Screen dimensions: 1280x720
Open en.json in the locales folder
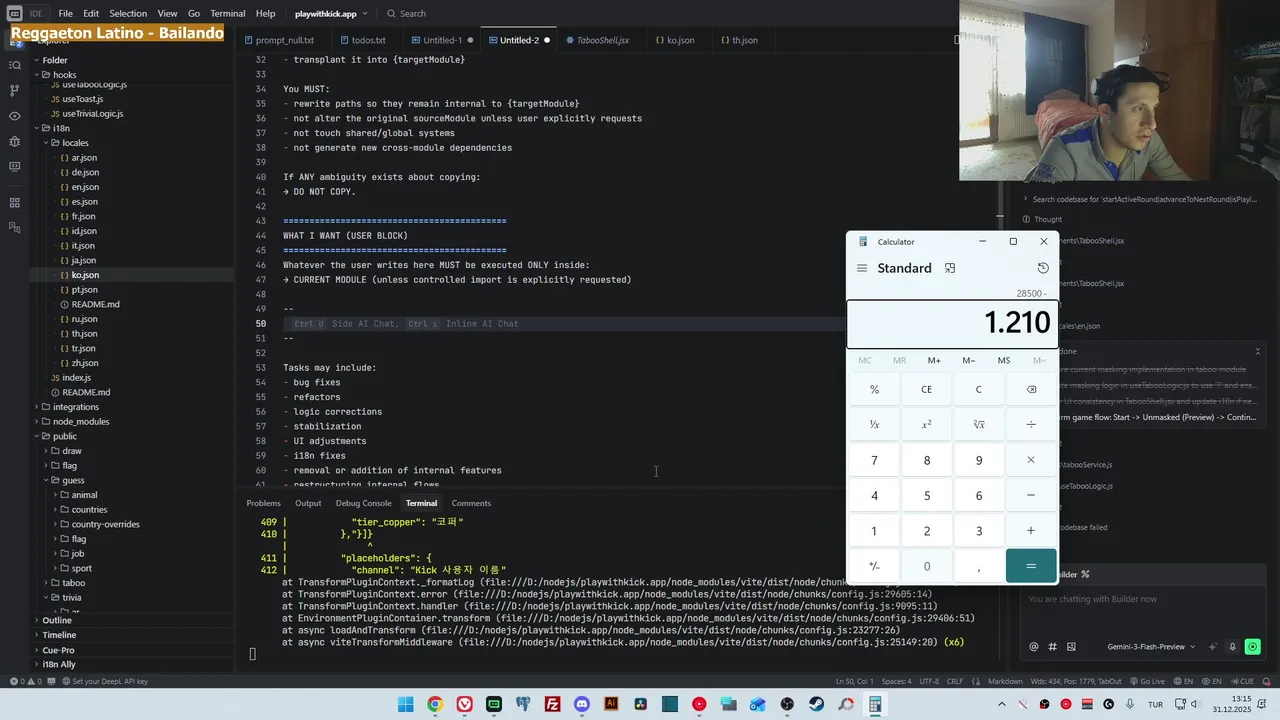tap(84, 187)
